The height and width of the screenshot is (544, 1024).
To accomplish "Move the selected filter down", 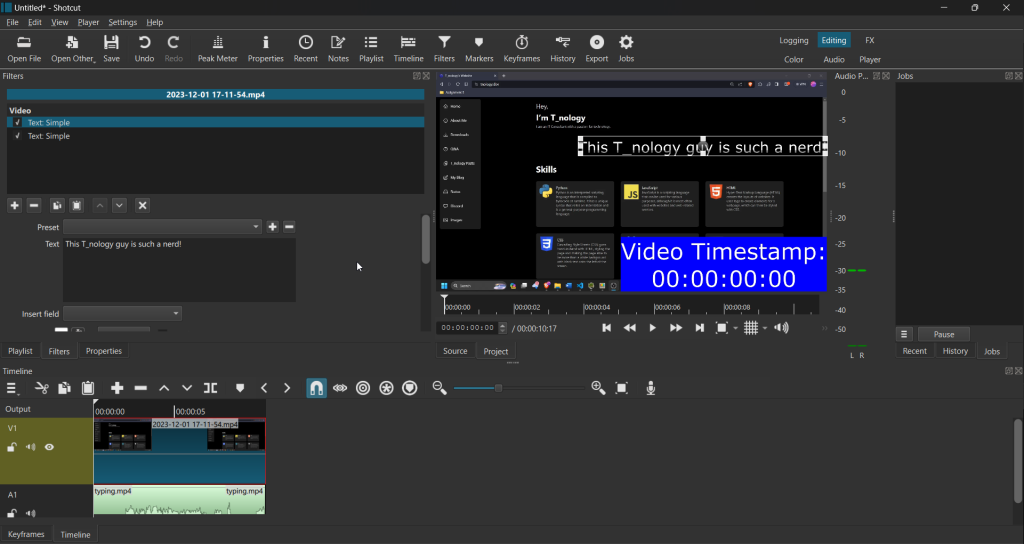I will (x=119, y=205).
